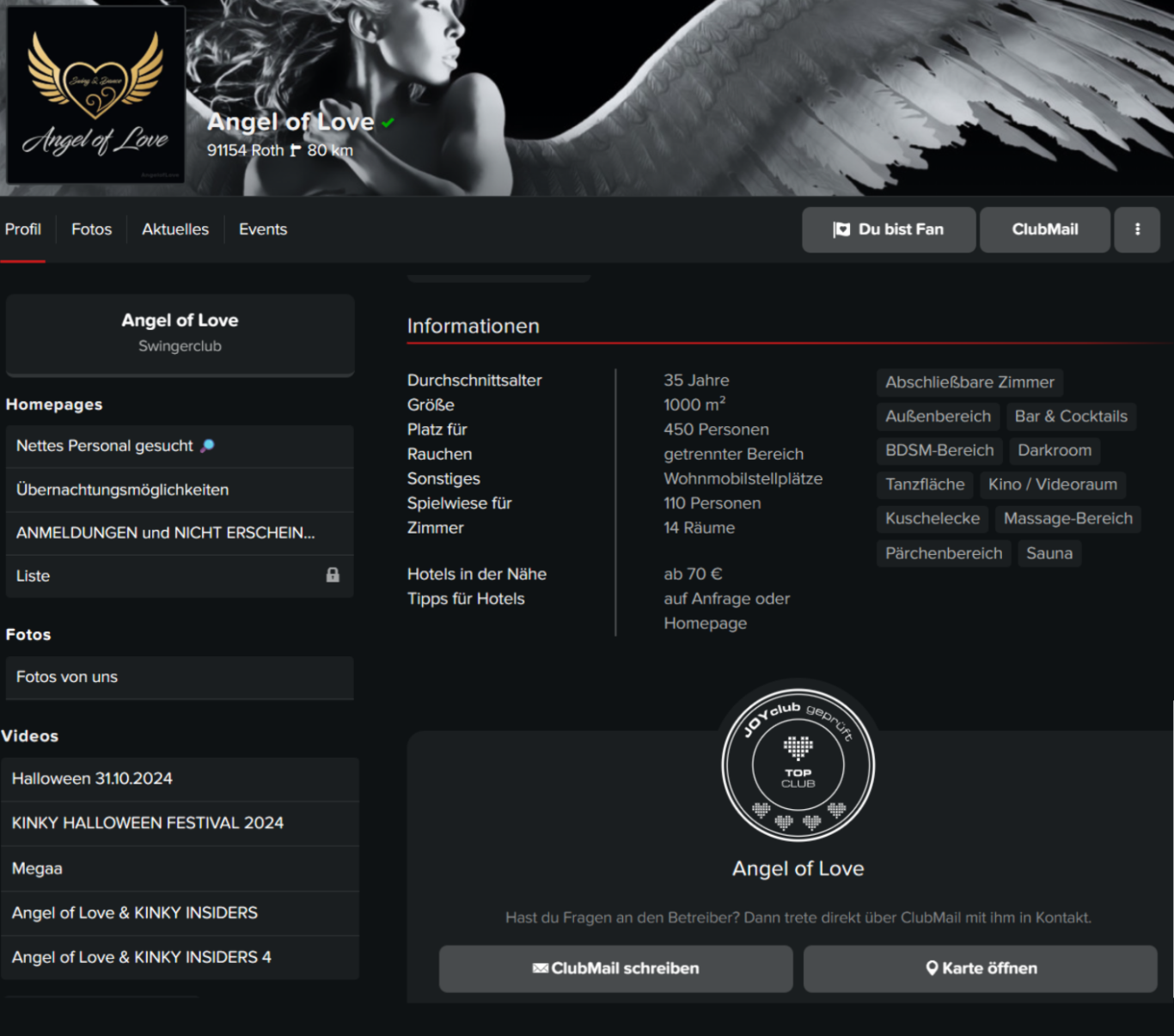Play the Halloween 31.10.2024 video
Viewport: 1174px width, 1036px height.
[92, 778]
